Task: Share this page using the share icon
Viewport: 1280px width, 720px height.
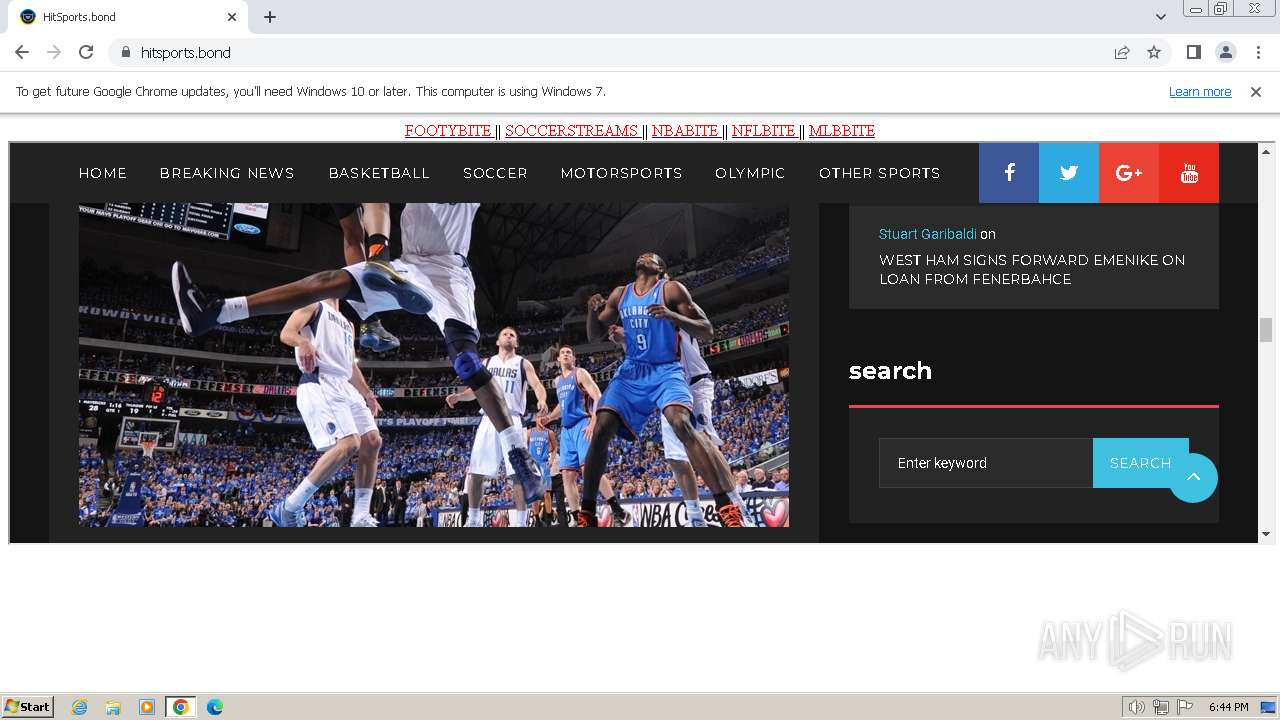Action: tap(1122, 52)
